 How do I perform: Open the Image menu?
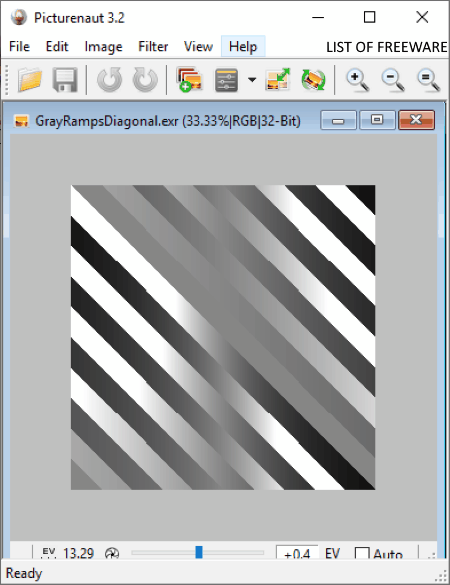point(103,47)
